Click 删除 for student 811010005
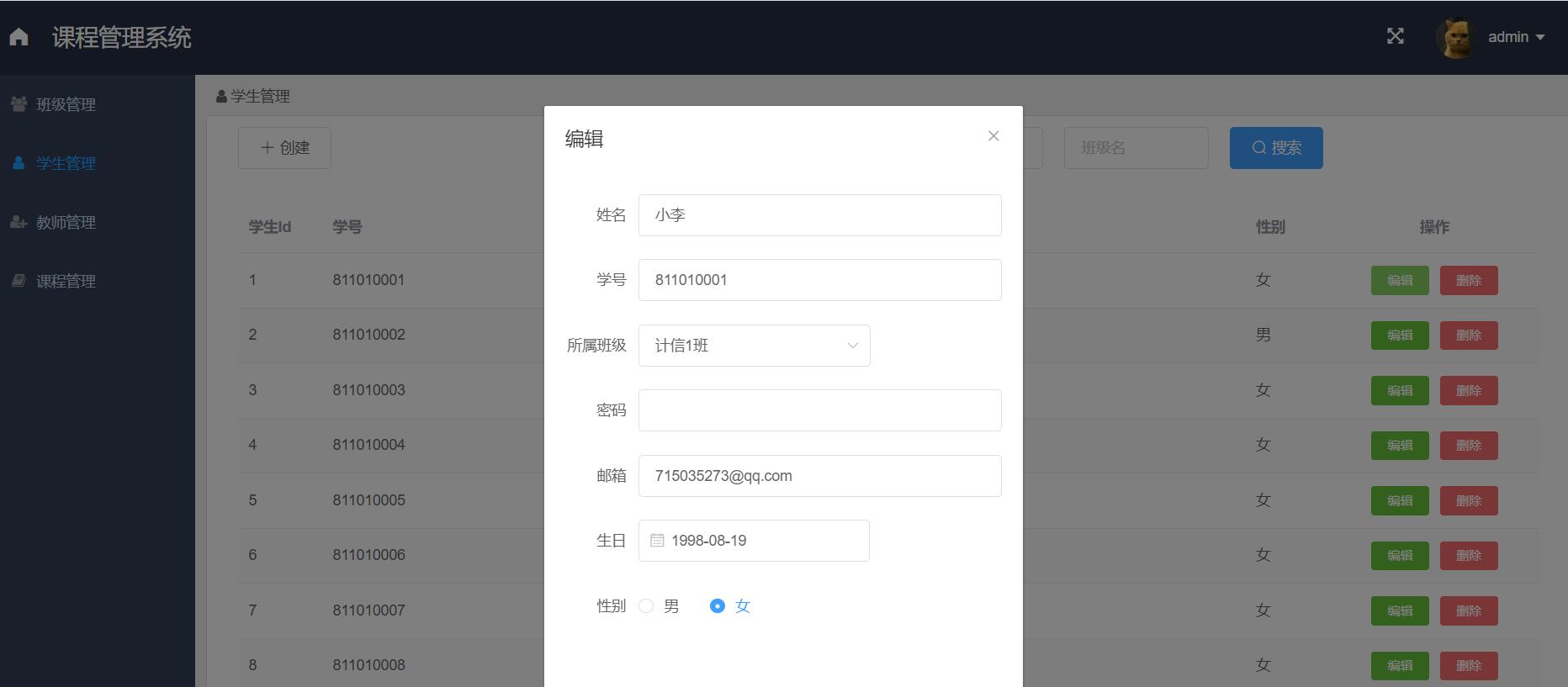 click(1469, 501)
